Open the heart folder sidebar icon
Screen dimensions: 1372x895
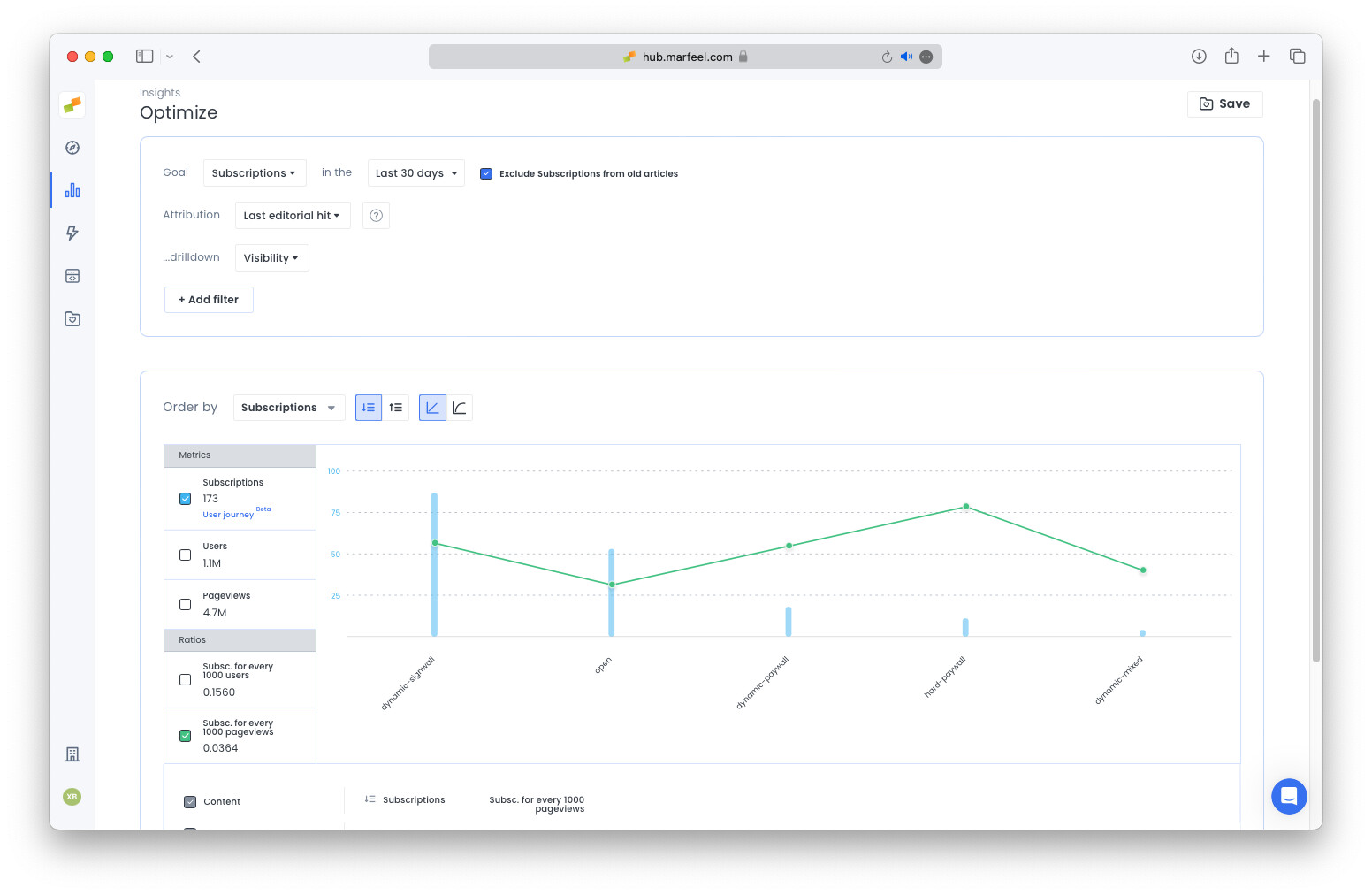(x=72, y=318)
